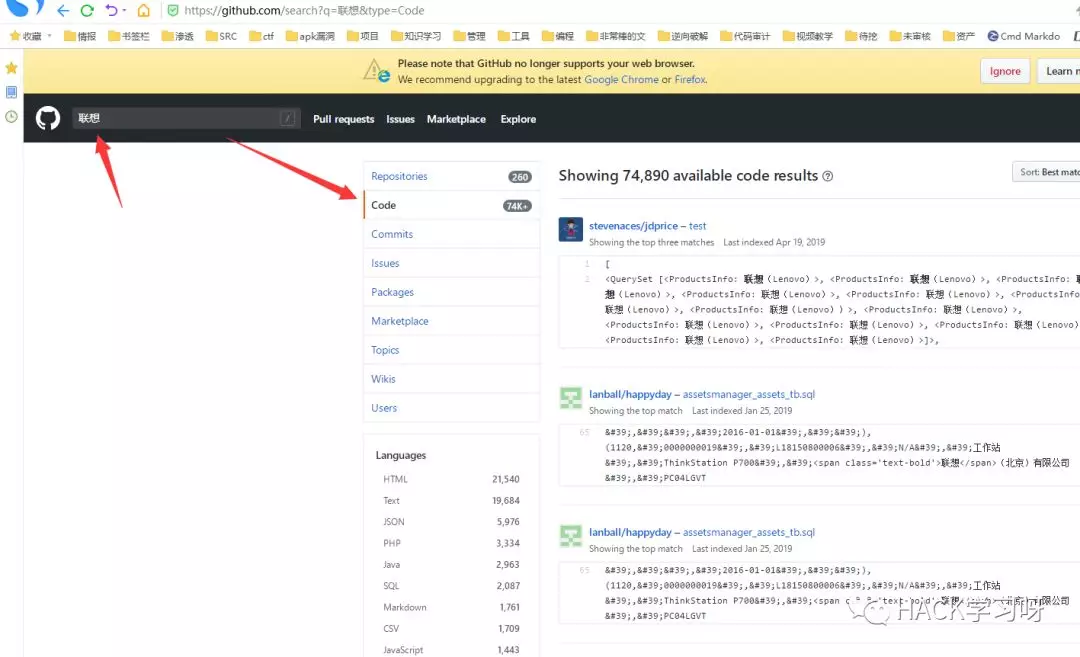Select the Users search category

click(x=451, y=408)
